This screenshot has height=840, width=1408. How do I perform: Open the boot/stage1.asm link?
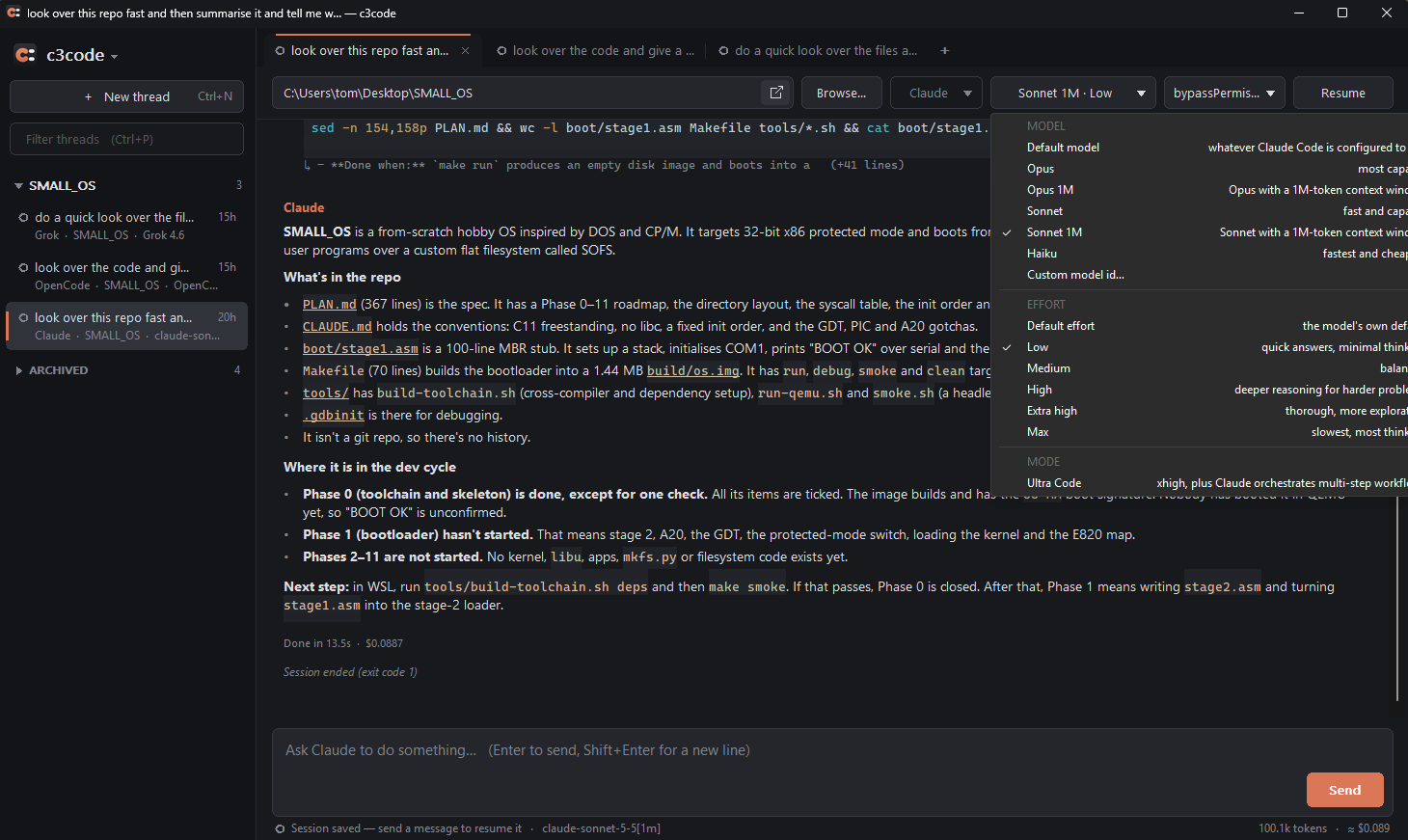point(361,349)
